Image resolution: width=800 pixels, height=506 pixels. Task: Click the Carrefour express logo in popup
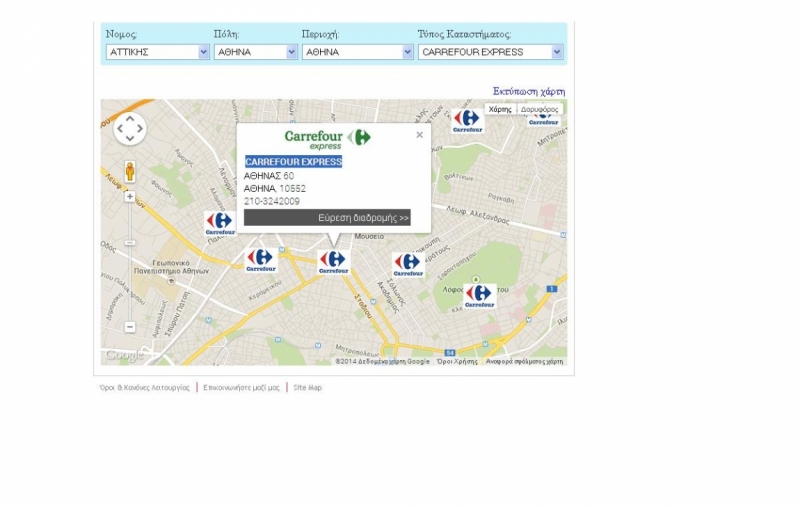(328, 139)
